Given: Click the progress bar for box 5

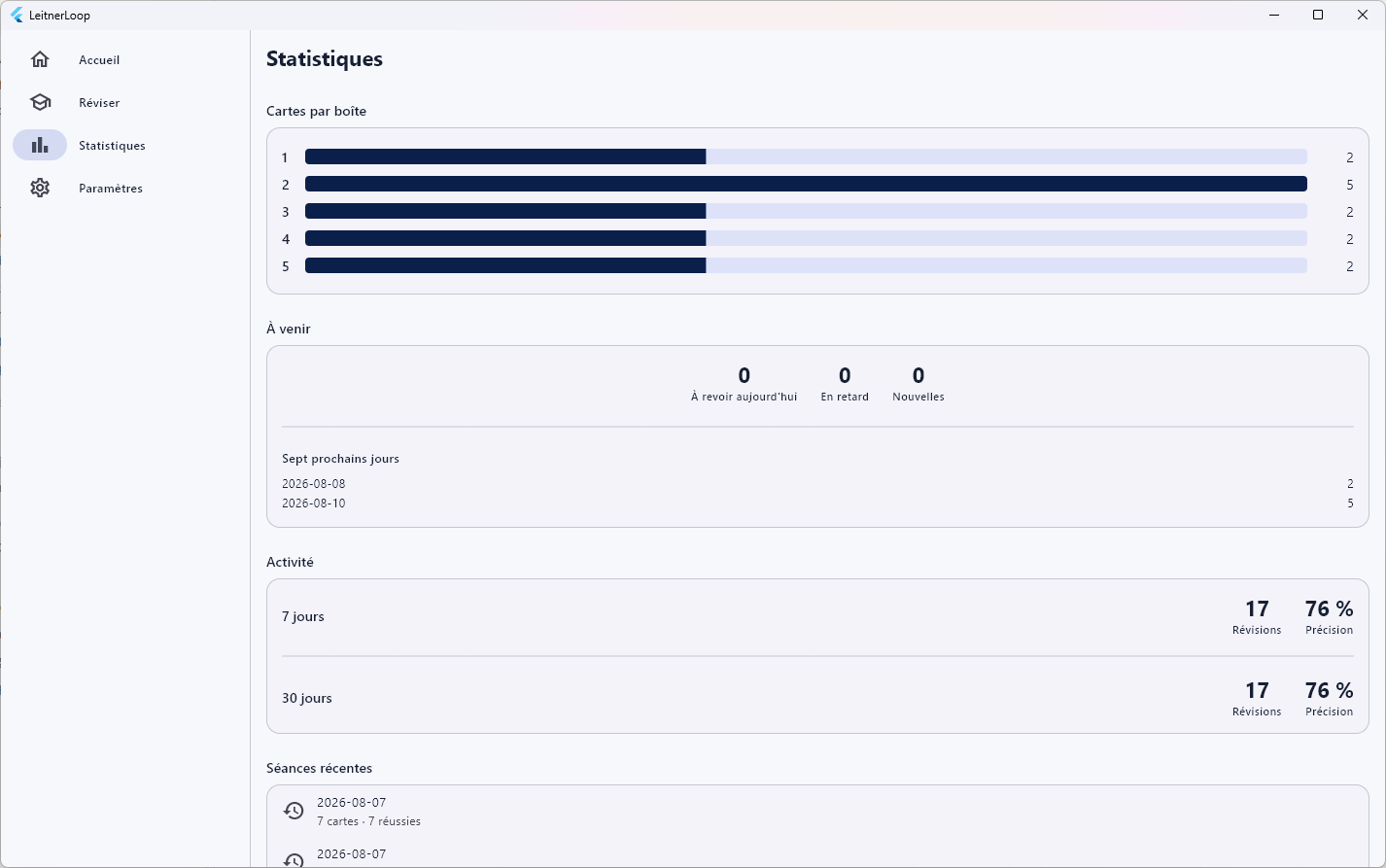Looking at the screenshot, I should point(806,265).
